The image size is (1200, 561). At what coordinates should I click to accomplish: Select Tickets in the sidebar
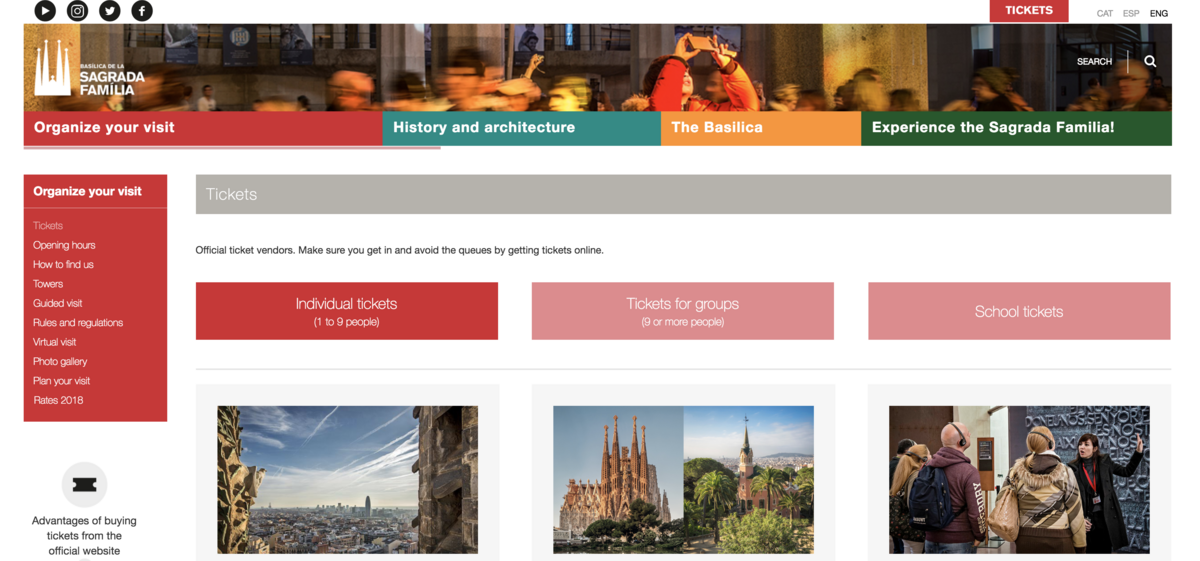click(x=48, y=226)
